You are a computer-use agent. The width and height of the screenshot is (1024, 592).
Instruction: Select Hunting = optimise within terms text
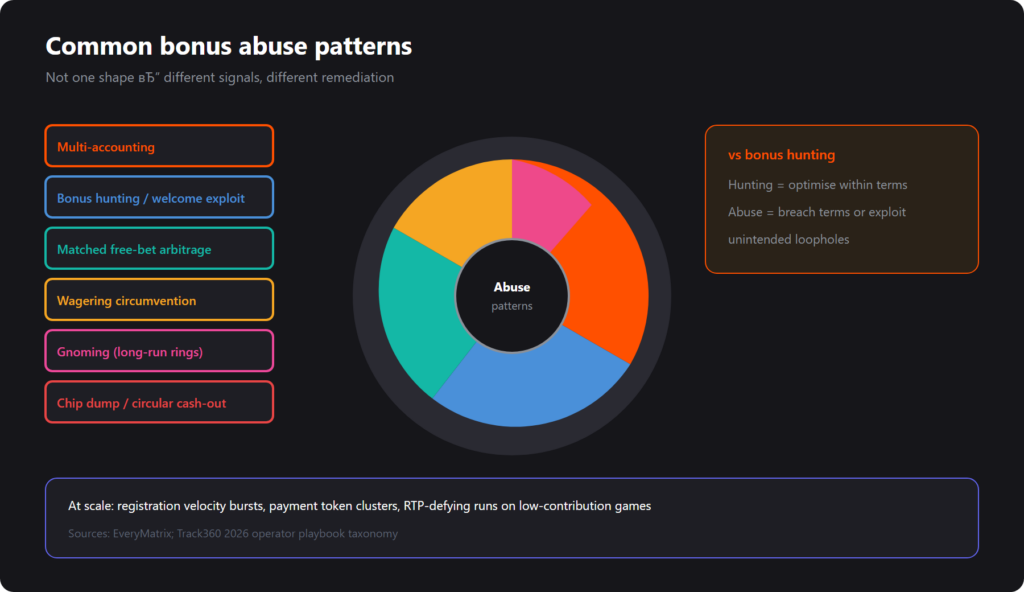click(818, 185)
